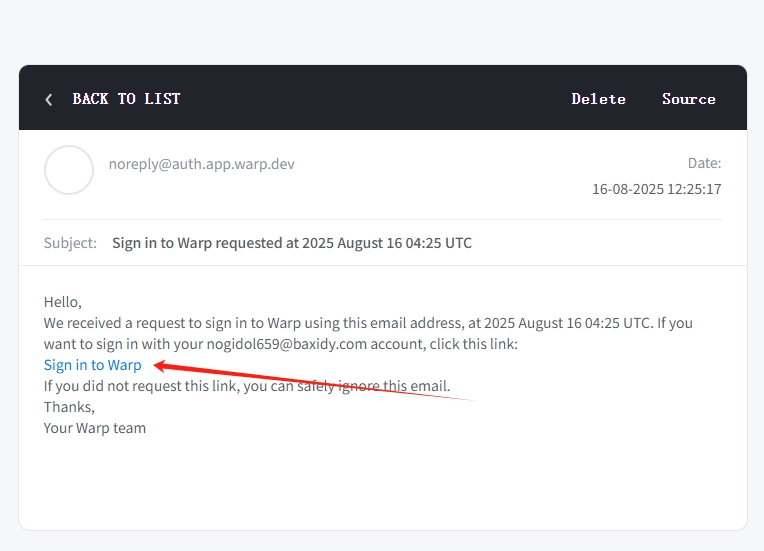Screen dimensions: 764x551
Task: Click the Thanks closing line
Action: click(x=69, y=407)
